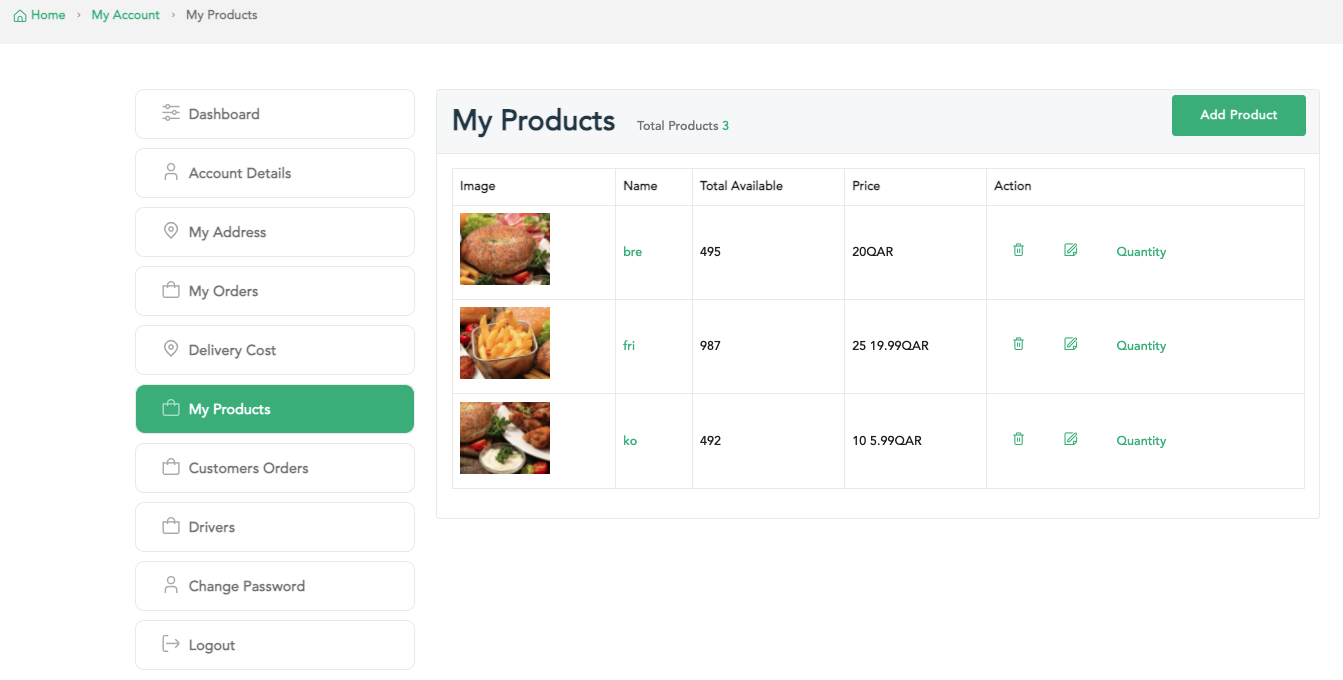
Task: Click edit icon in ko row
Action: [1071, 439]
